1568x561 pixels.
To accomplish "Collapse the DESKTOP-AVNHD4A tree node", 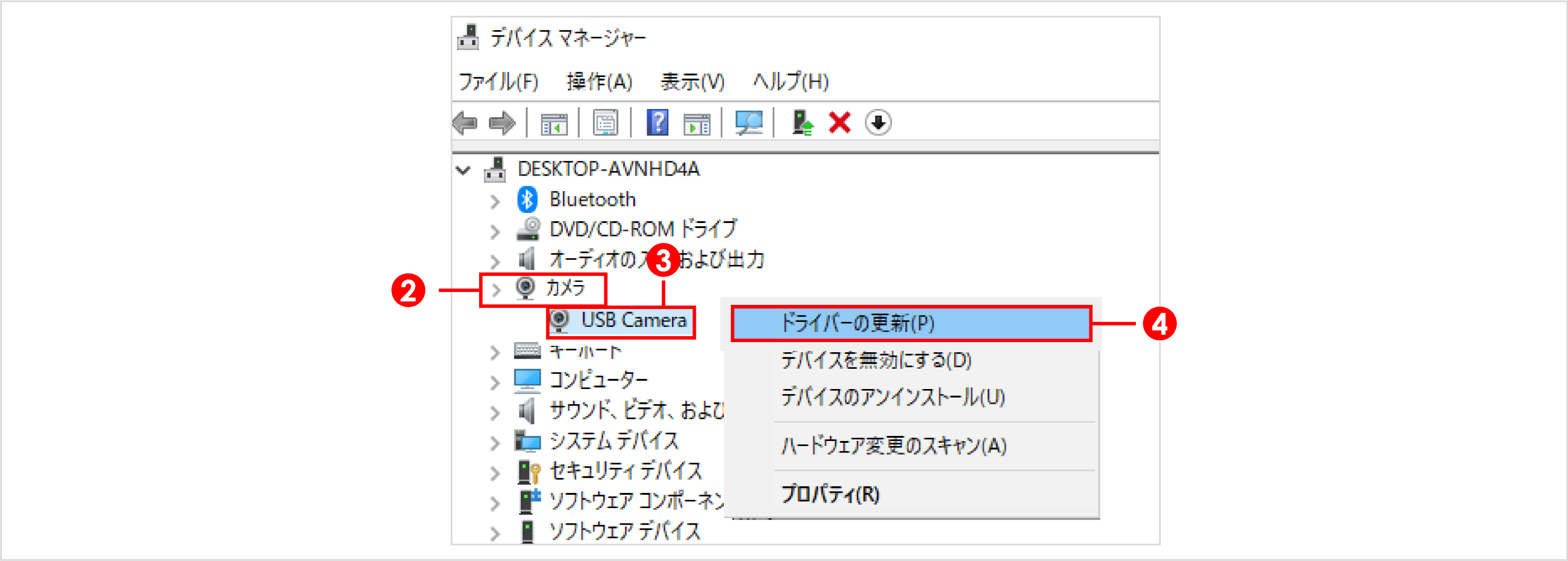I will (463, 170).
